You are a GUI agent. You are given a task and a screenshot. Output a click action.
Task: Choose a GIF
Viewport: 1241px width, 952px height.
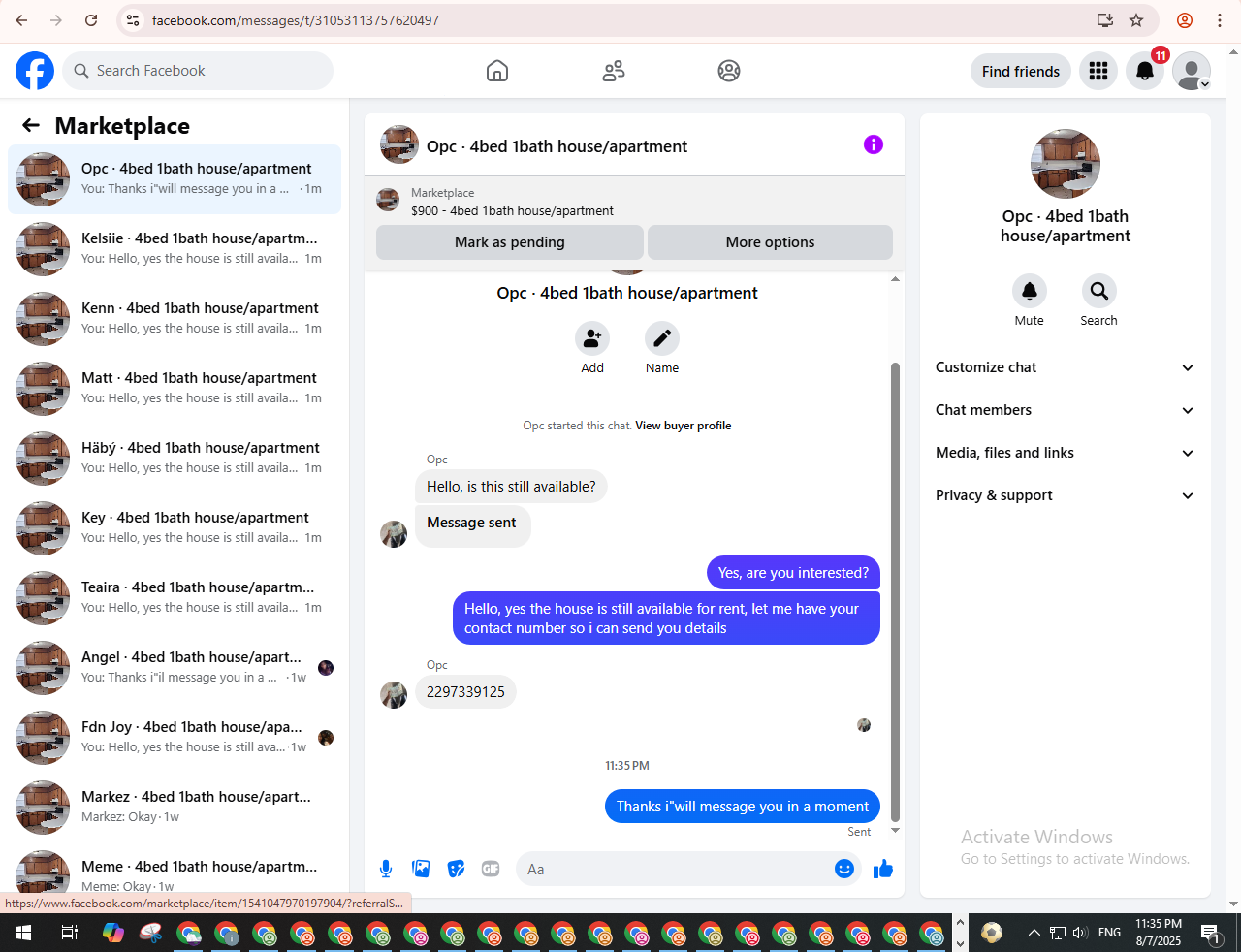tap(491, 869)
